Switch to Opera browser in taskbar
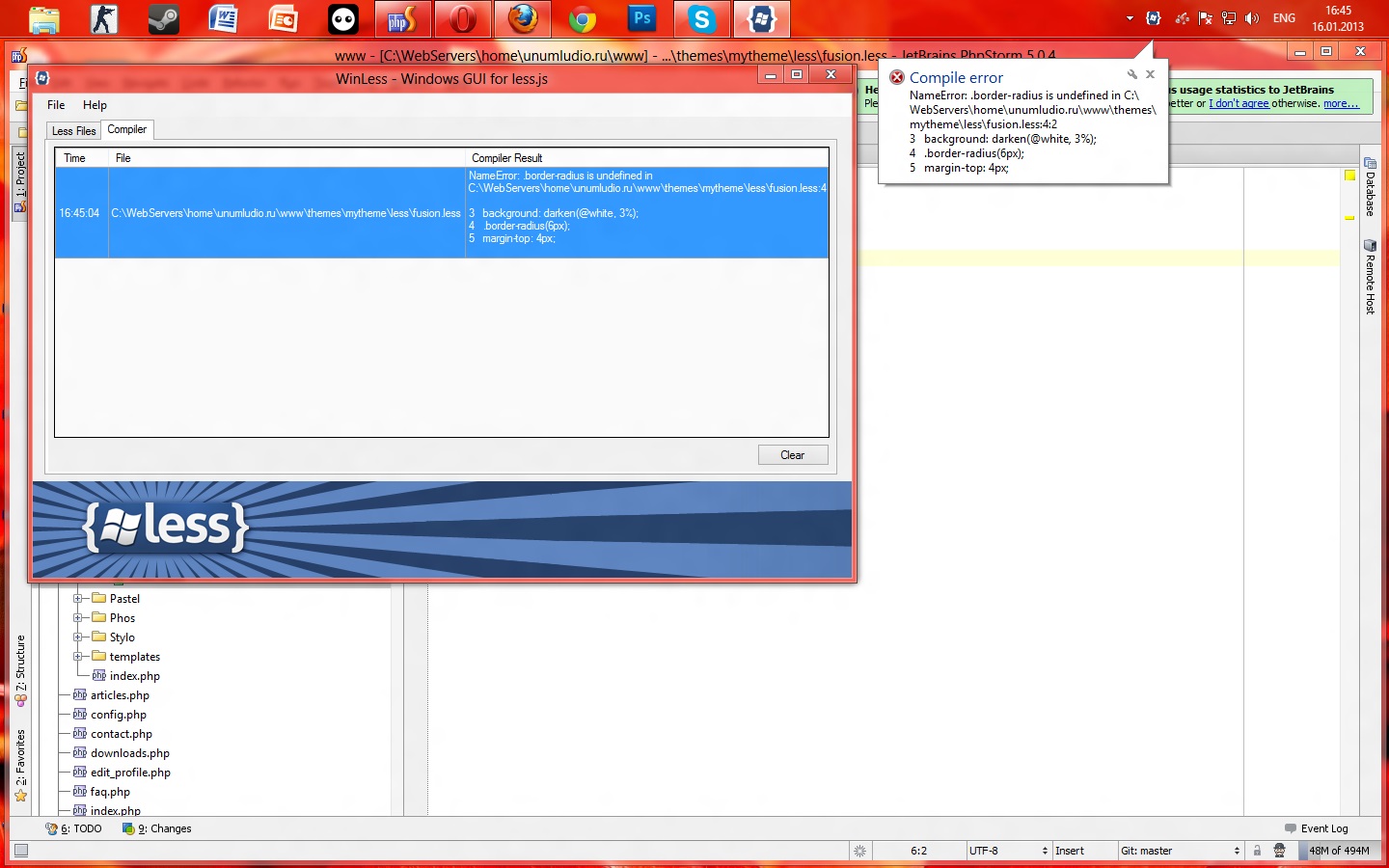 click(463, 19)
